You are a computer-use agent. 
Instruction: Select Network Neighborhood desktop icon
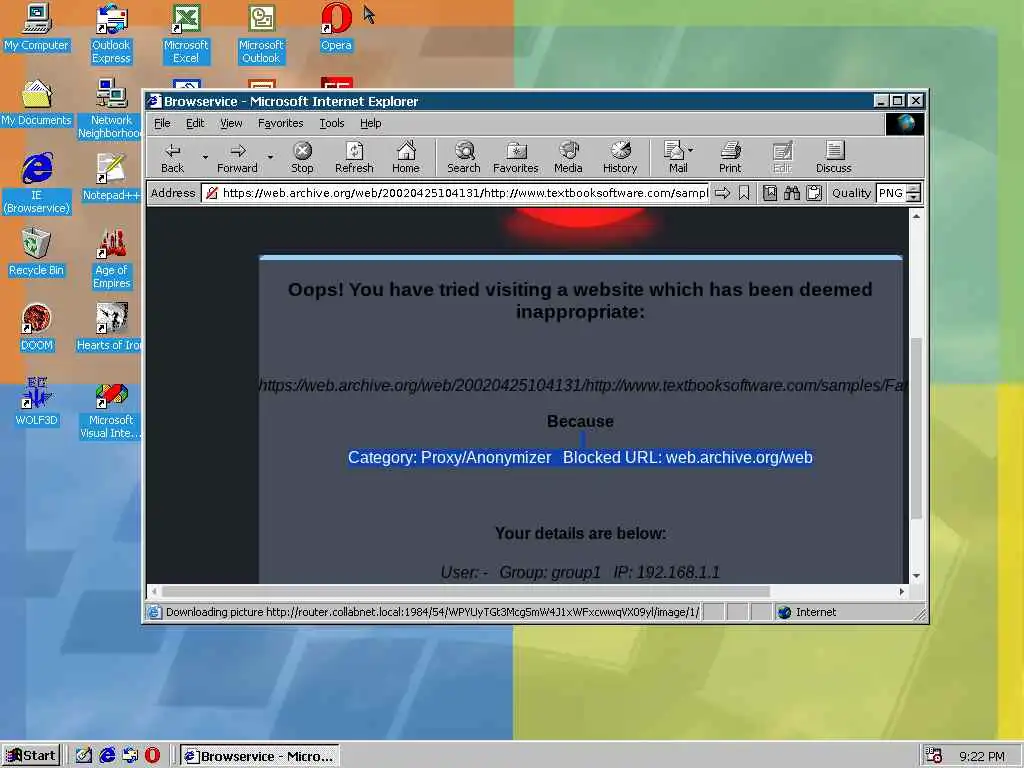pos(111,109)
